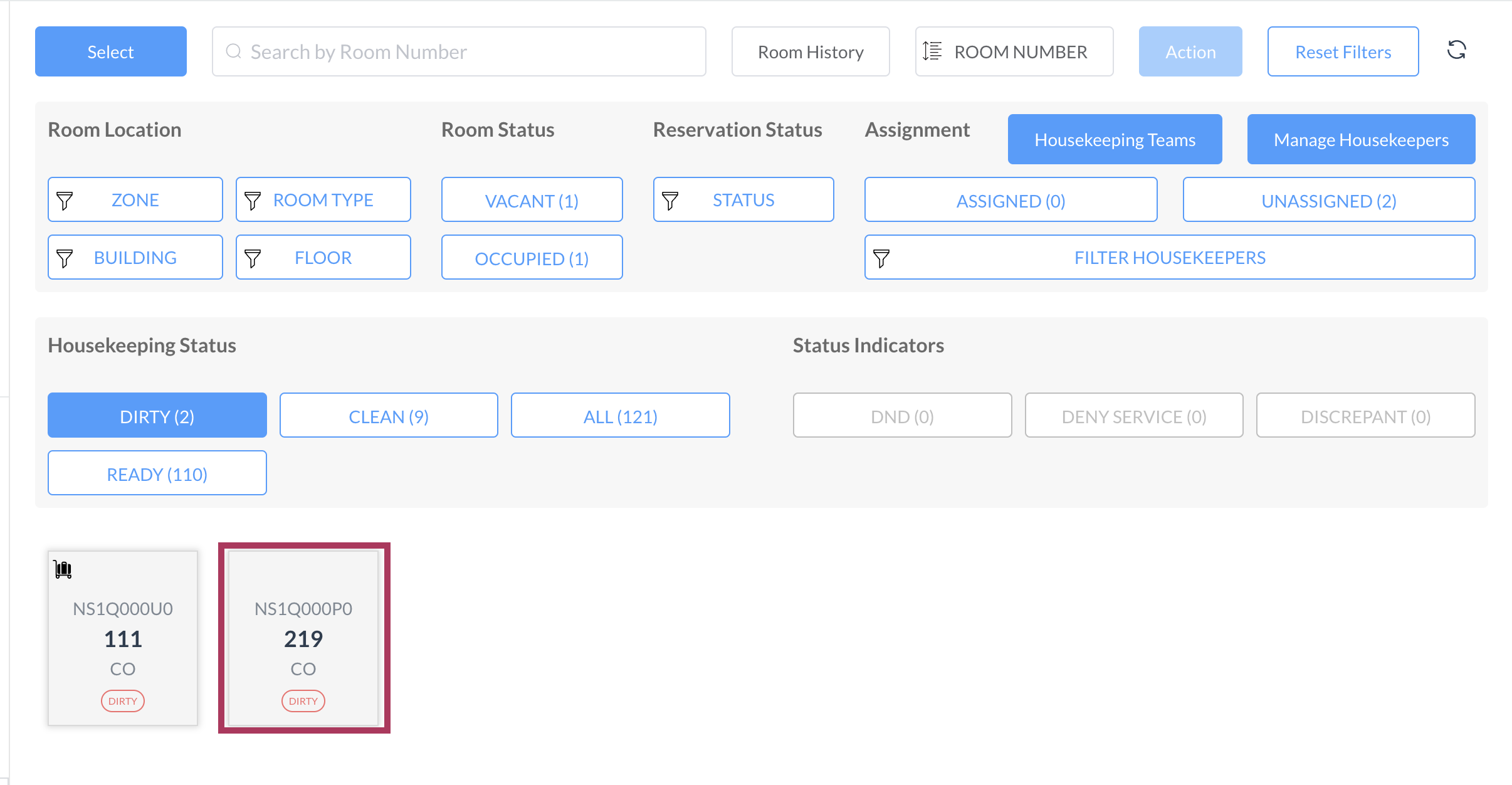The image size is (1512, 785).
Task: Click the luggage icon on room 111
Action: [63, 569]
